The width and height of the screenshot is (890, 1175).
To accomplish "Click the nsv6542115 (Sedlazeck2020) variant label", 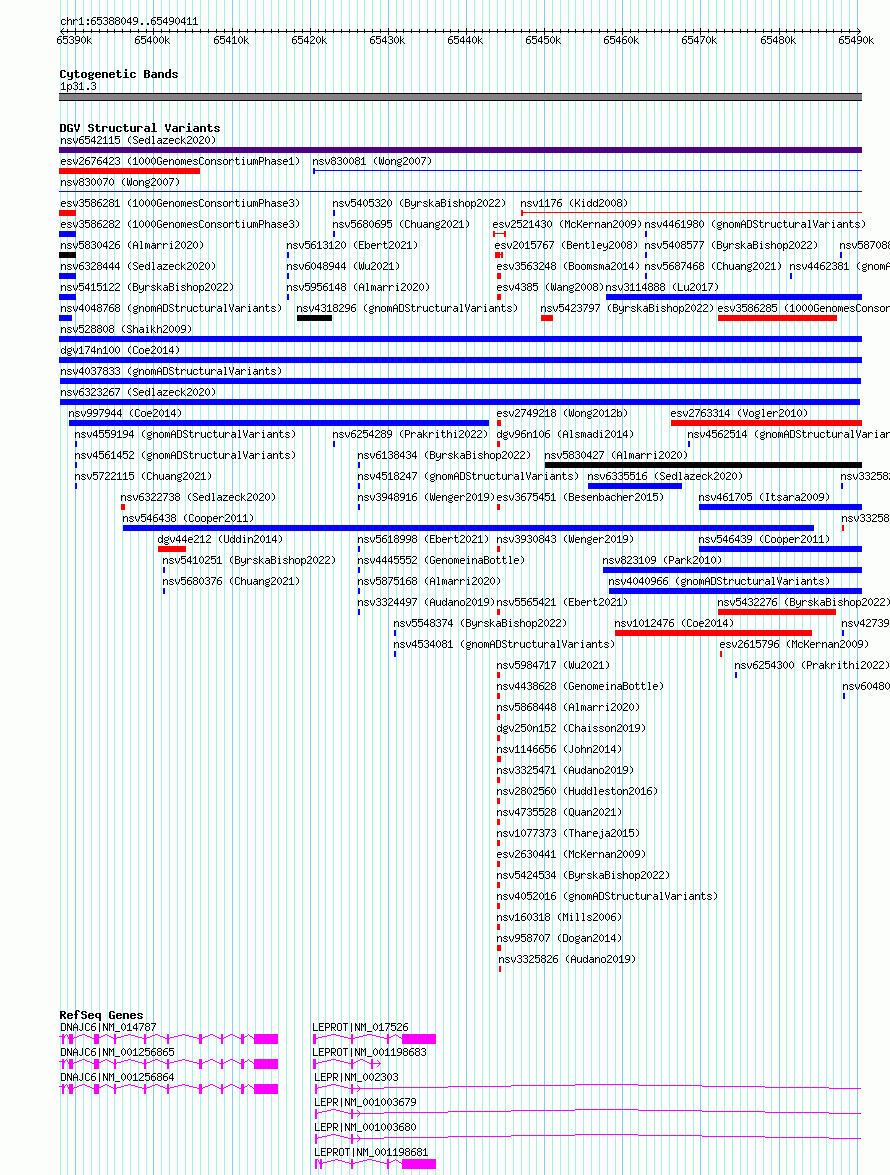I will coord(138,140).
